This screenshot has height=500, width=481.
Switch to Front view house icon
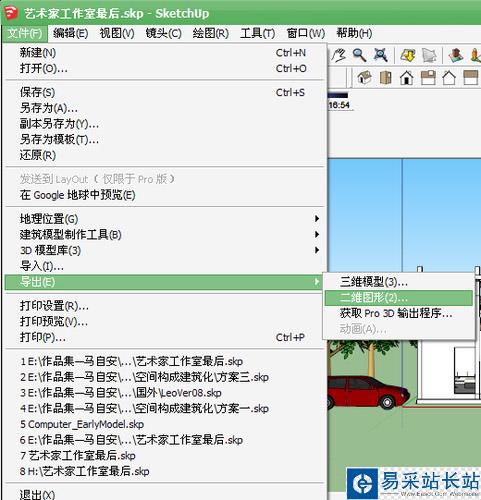point(407,78)
